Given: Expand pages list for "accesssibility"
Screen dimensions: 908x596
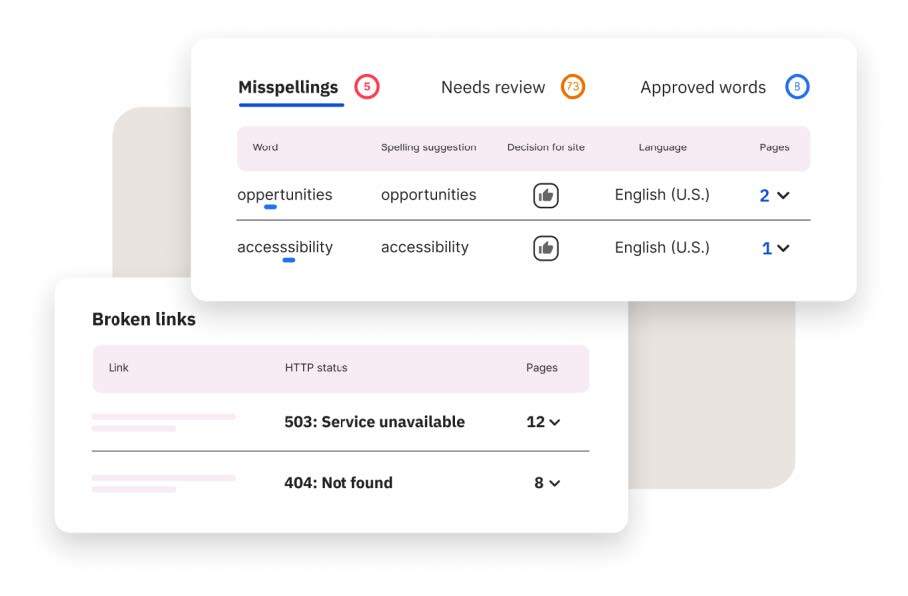Looking at the screenshot, I should (775, 247).
